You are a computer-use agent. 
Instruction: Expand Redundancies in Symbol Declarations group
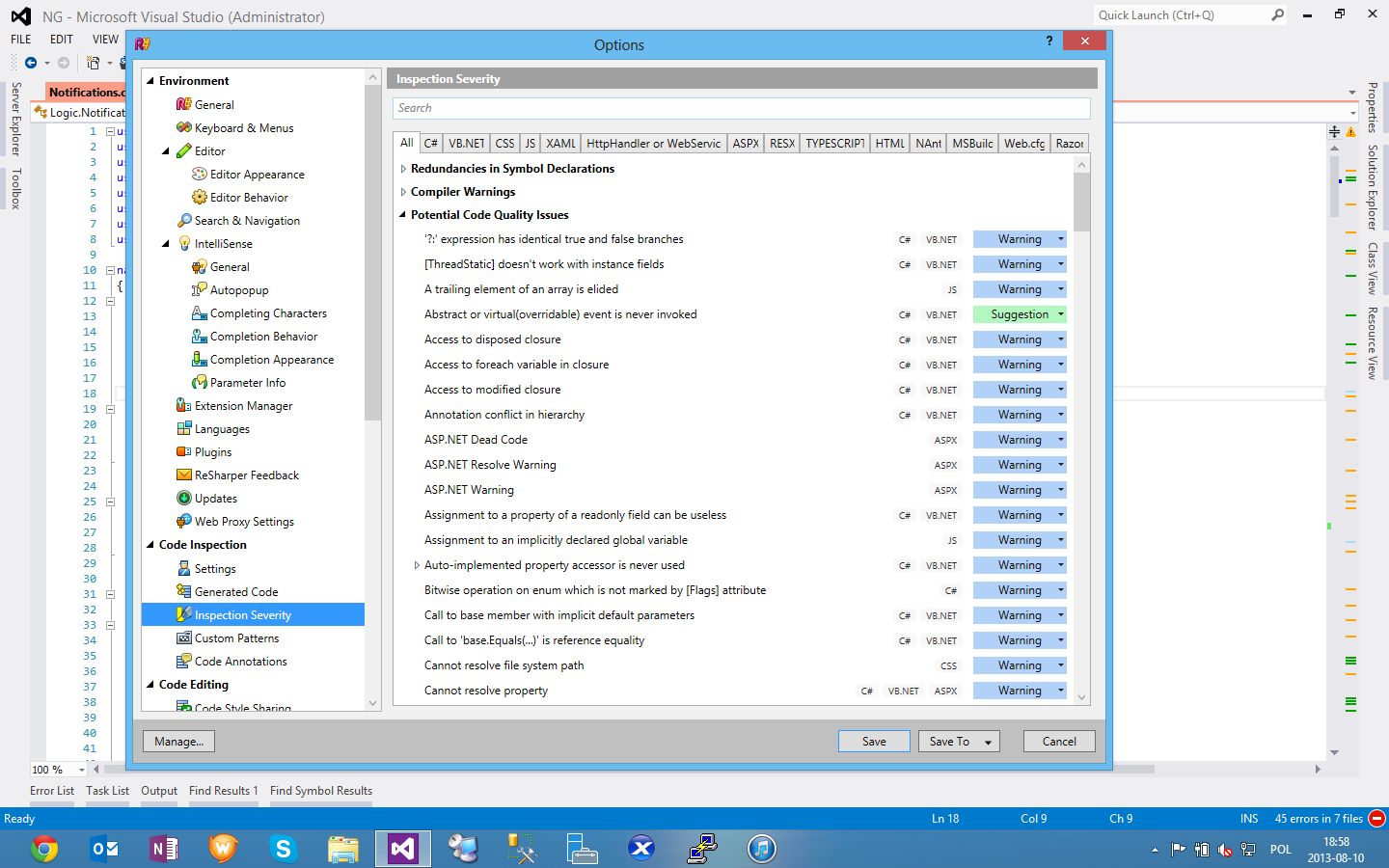coord(403,169)
